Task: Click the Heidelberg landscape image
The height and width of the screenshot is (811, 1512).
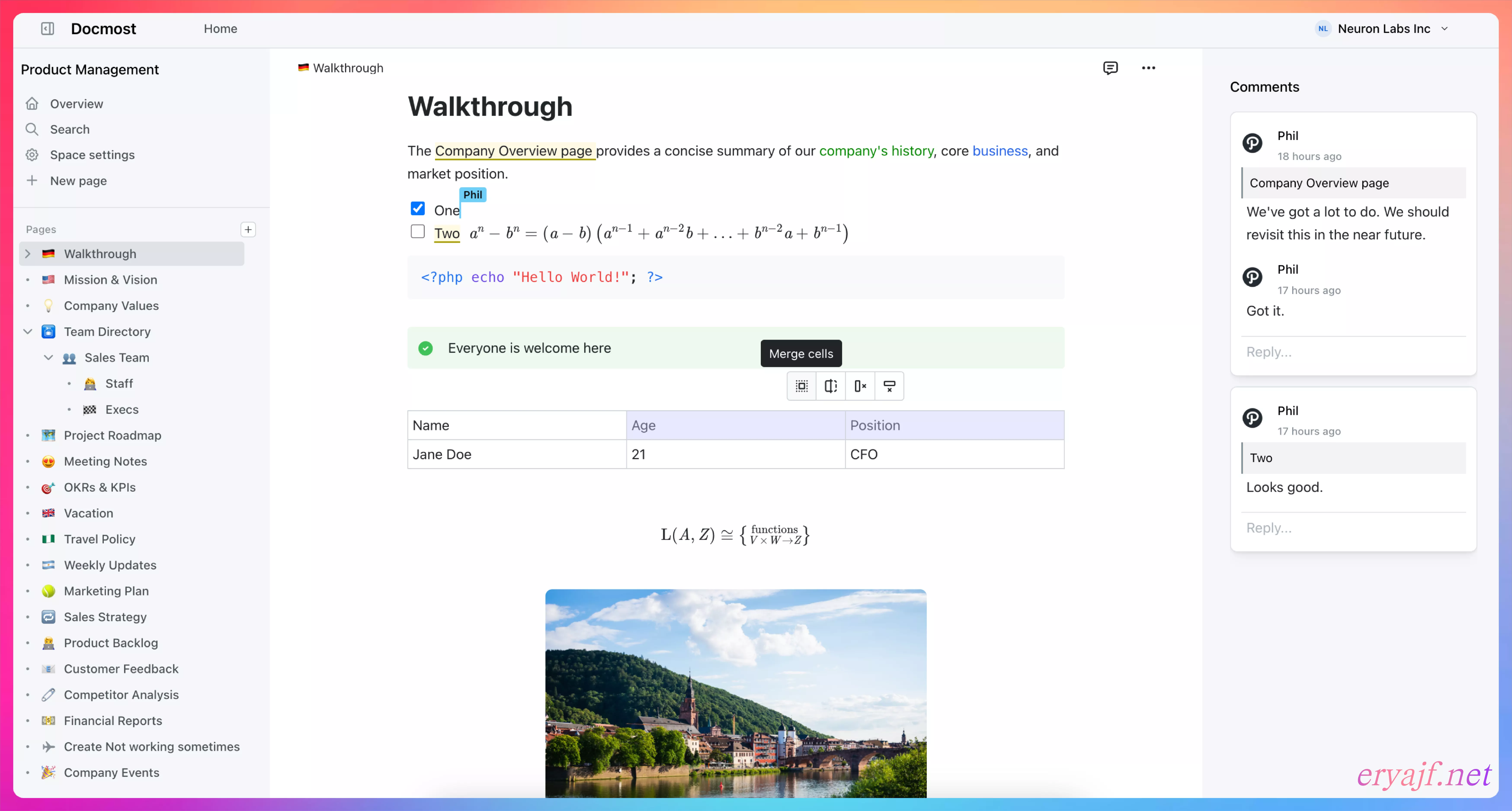Action: coord(735,693)
